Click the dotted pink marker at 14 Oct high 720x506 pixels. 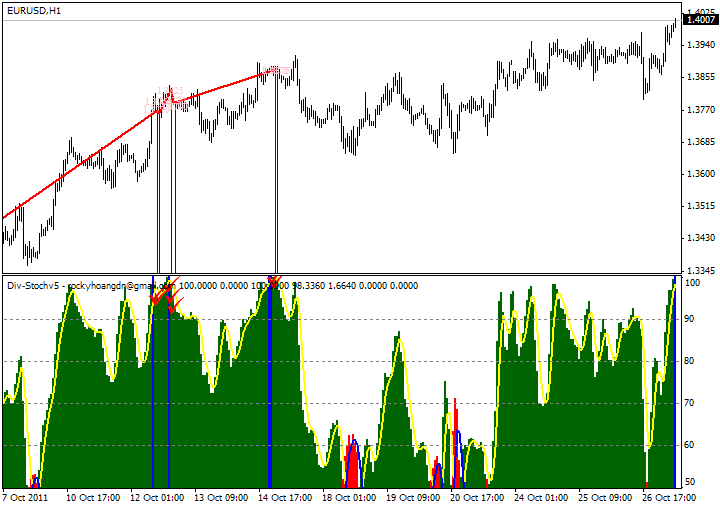(x=278, y=70)
